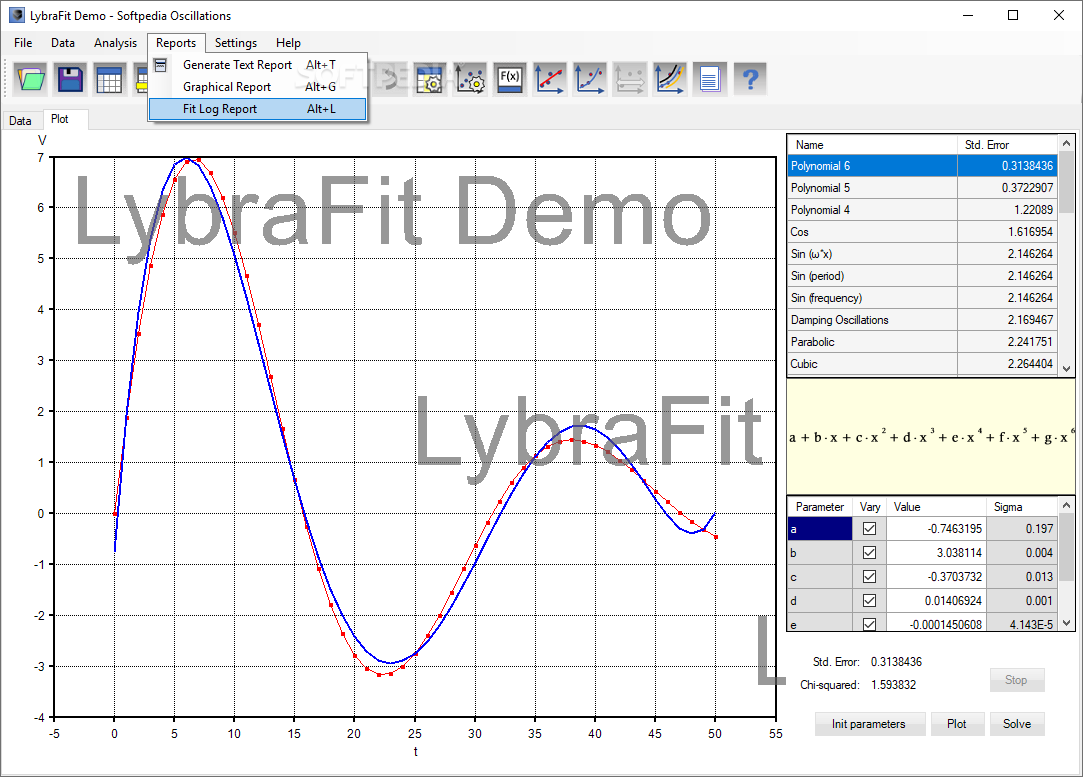1083x777 pixels.
Task: Click the multi-curve comparison plot icon
Action: point(670,79)
